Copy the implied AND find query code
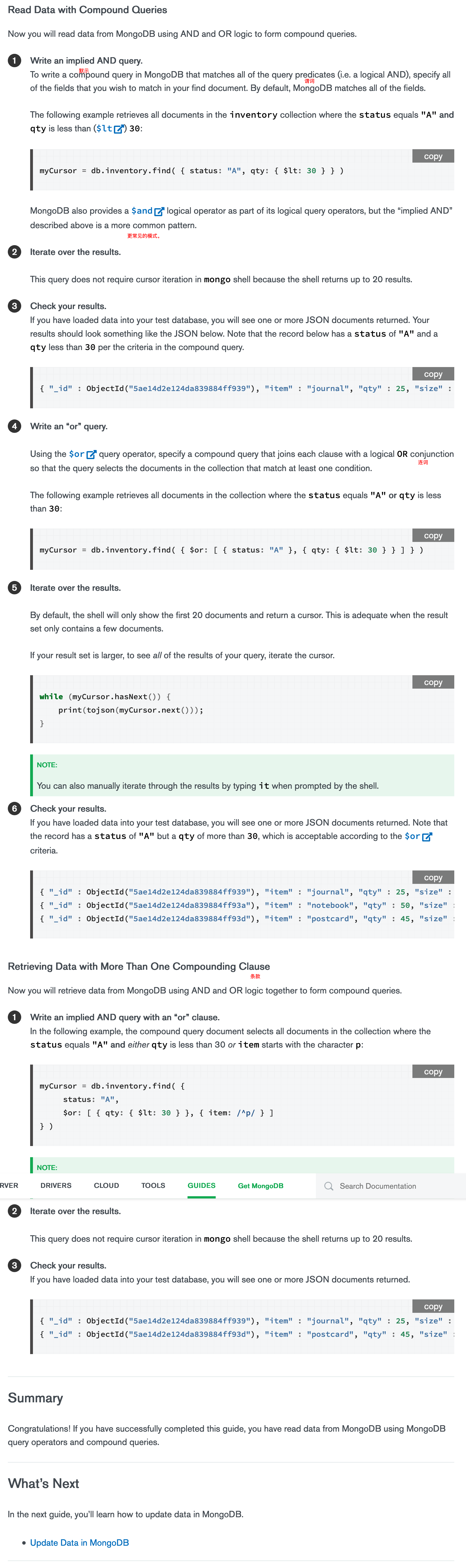This screenshot has width=466, height=1568. [433, 156]
